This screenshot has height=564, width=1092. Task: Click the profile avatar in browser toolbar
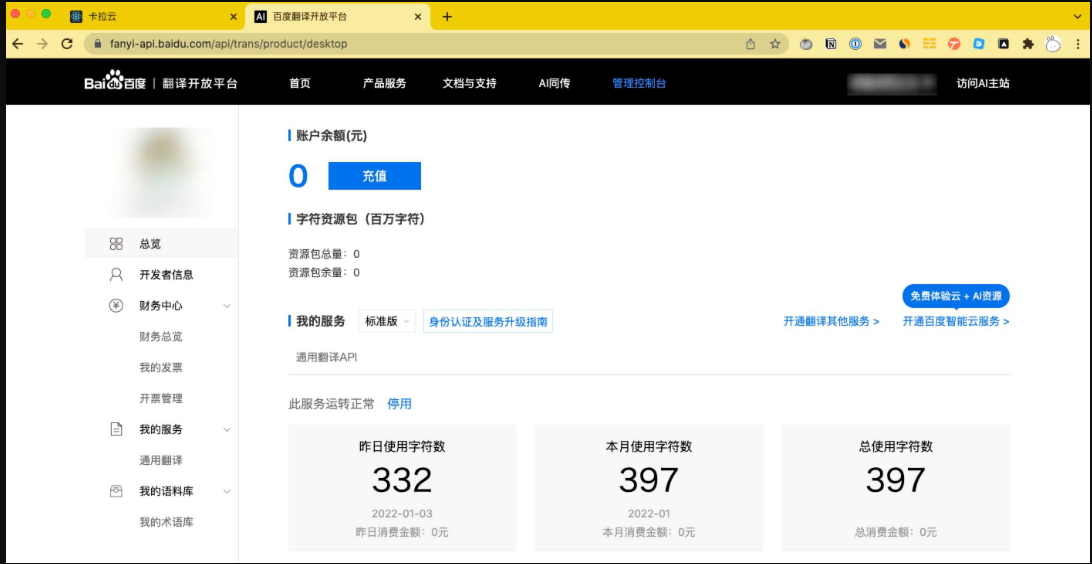point(1053,44)
